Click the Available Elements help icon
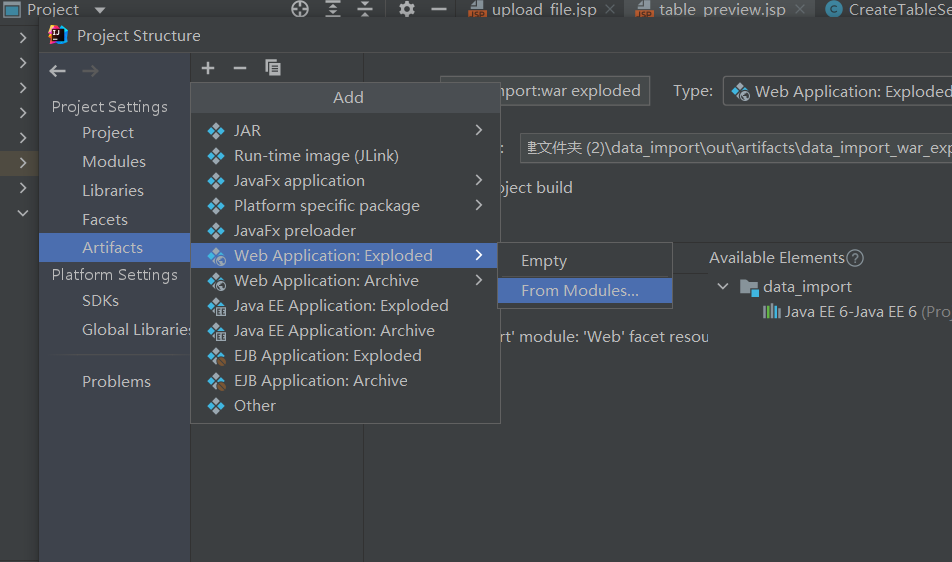This screenshot has height=562, width=952. tap(855, 258)
